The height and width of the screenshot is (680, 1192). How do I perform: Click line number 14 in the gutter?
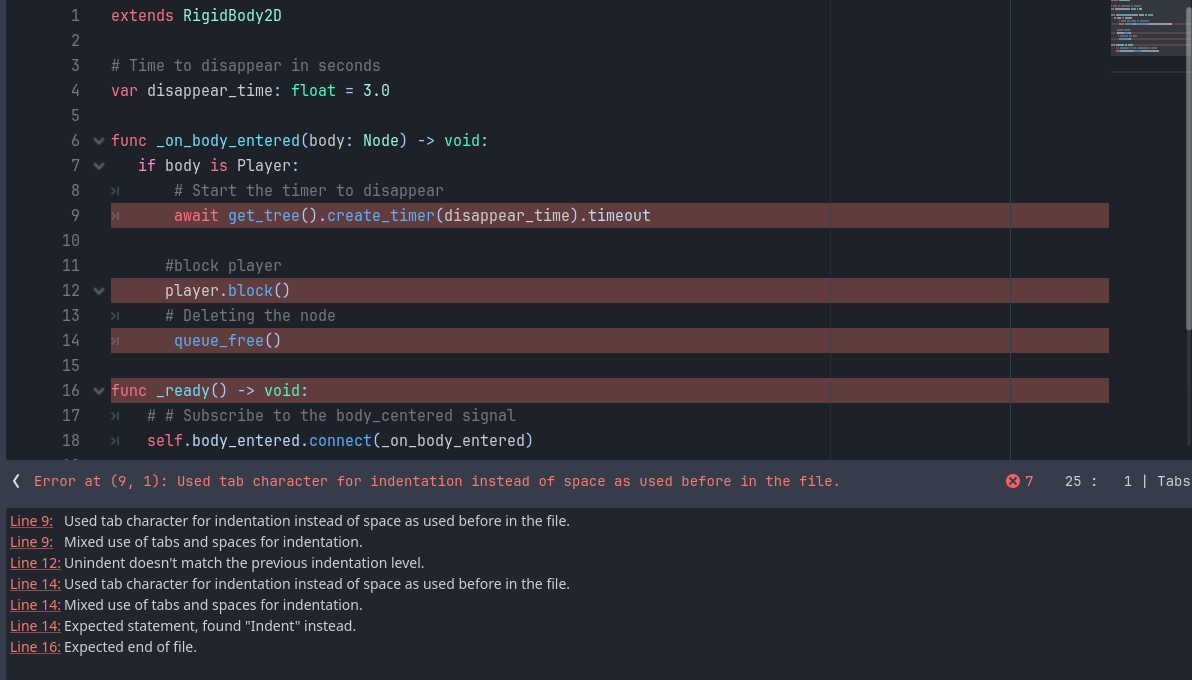coord(71,341)
